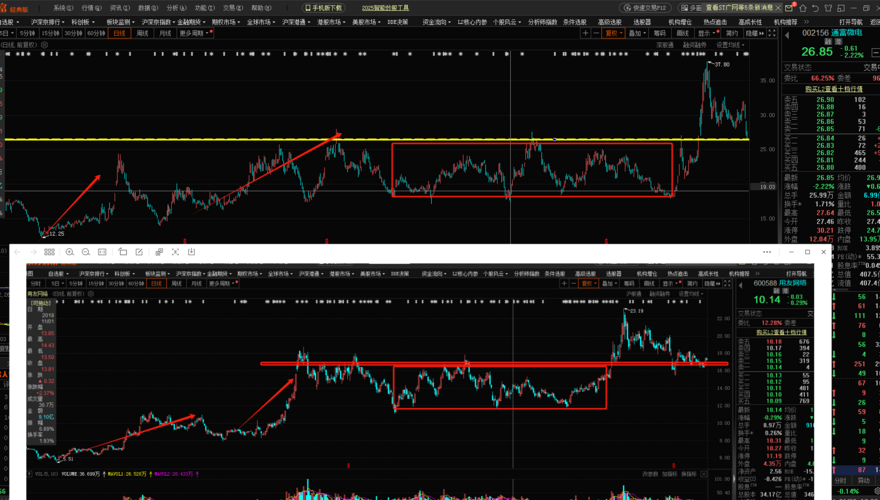Viewport: 880px width, 500px height.
Task: Open the 分析 menu
Action: click(176, 8)
